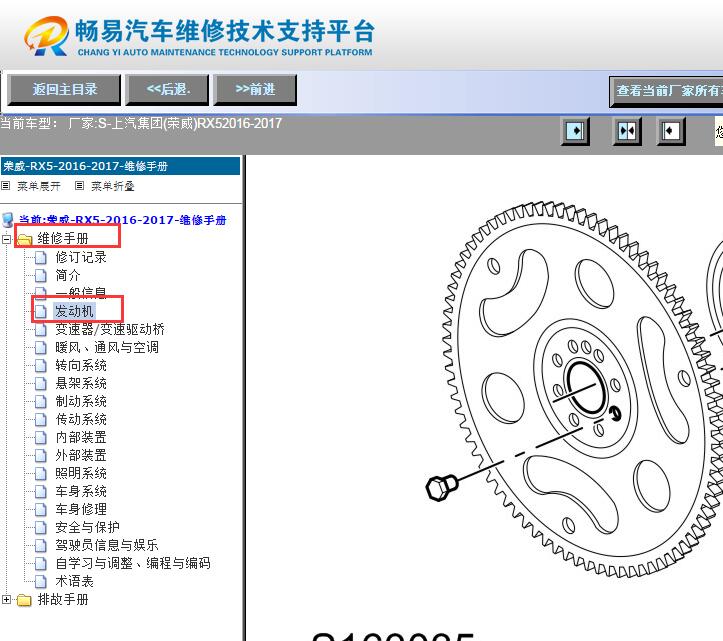Viewport: 723px width, 641px height.
Task: Select the 维修手册 folder label
Action: (63, 238)
